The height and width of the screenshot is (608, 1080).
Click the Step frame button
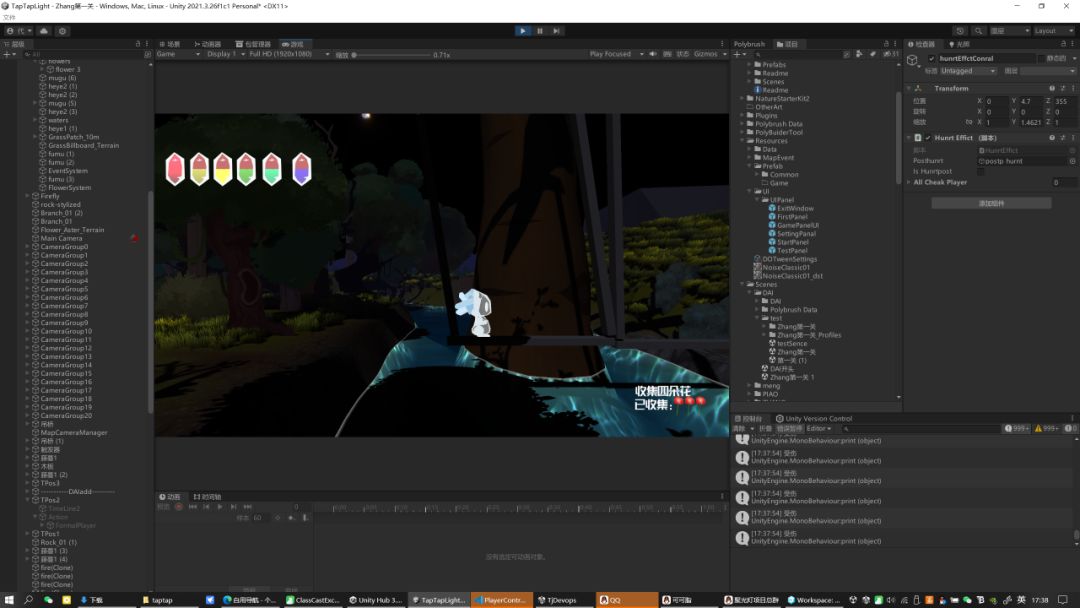pyautogui.click(x=557, y=31)
